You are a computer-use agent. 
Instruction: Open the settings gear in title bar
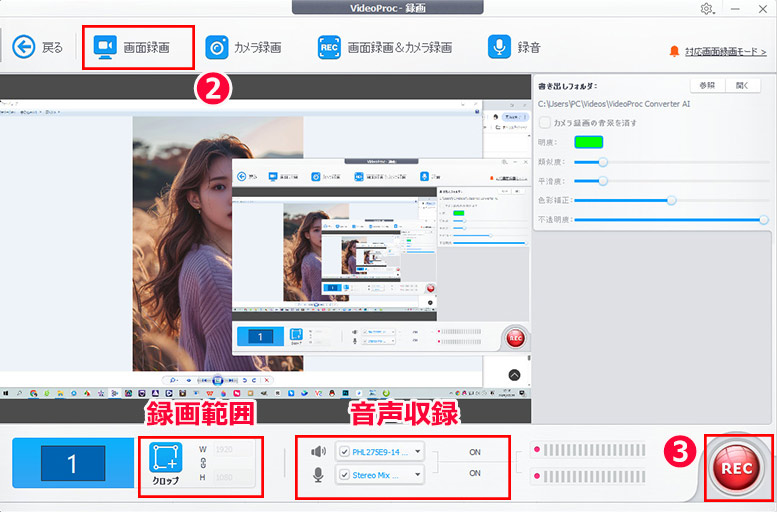pos(707,9)
